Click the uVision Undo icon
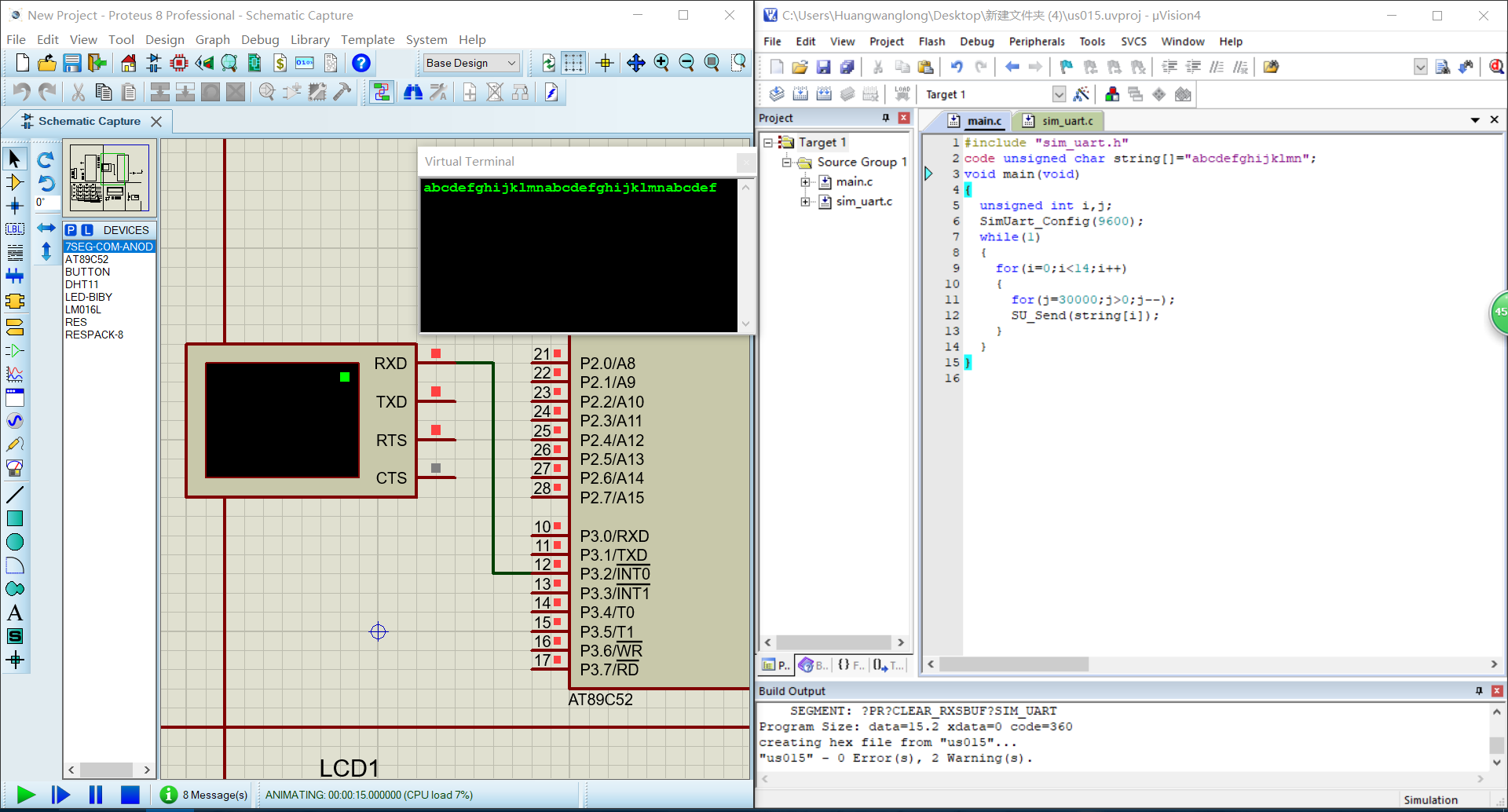 click(x=957, y=68)
